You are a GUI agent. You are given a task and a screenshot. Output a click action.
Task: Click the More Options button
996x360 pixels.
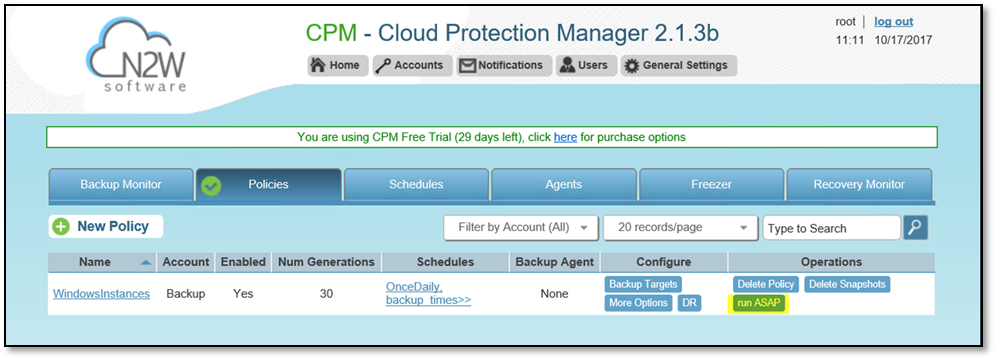638,303
